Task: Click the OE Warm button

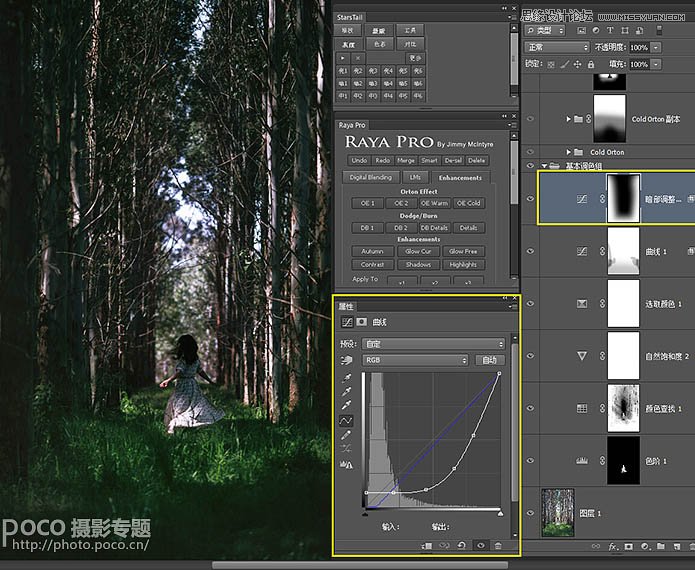Action: 434,203
